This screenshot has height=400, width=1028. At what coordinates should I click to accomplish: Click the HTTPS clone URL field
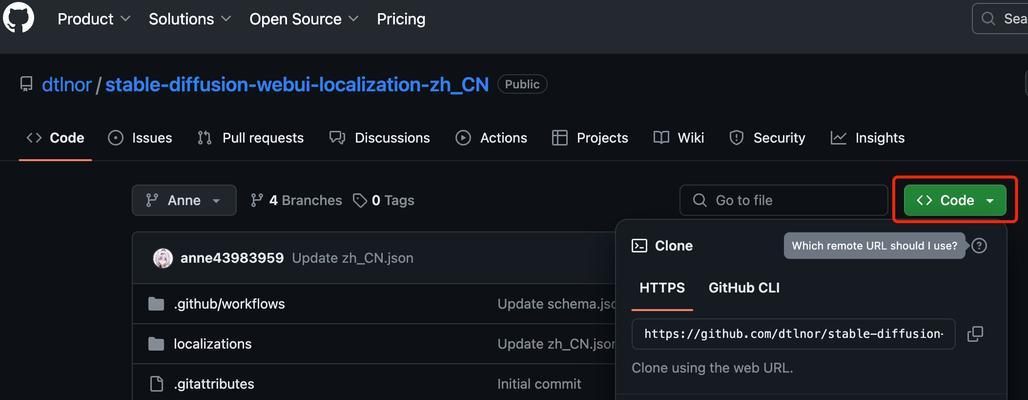coord(793,334)
